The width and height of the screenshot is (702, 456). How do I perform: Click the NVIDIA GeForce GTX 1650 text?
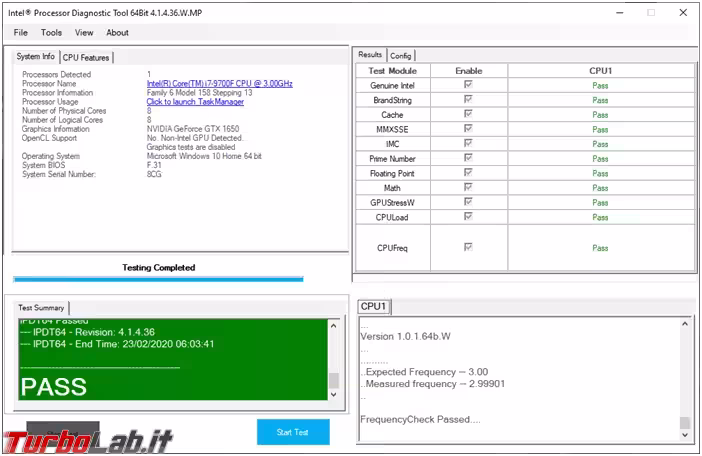coord(193,129)
